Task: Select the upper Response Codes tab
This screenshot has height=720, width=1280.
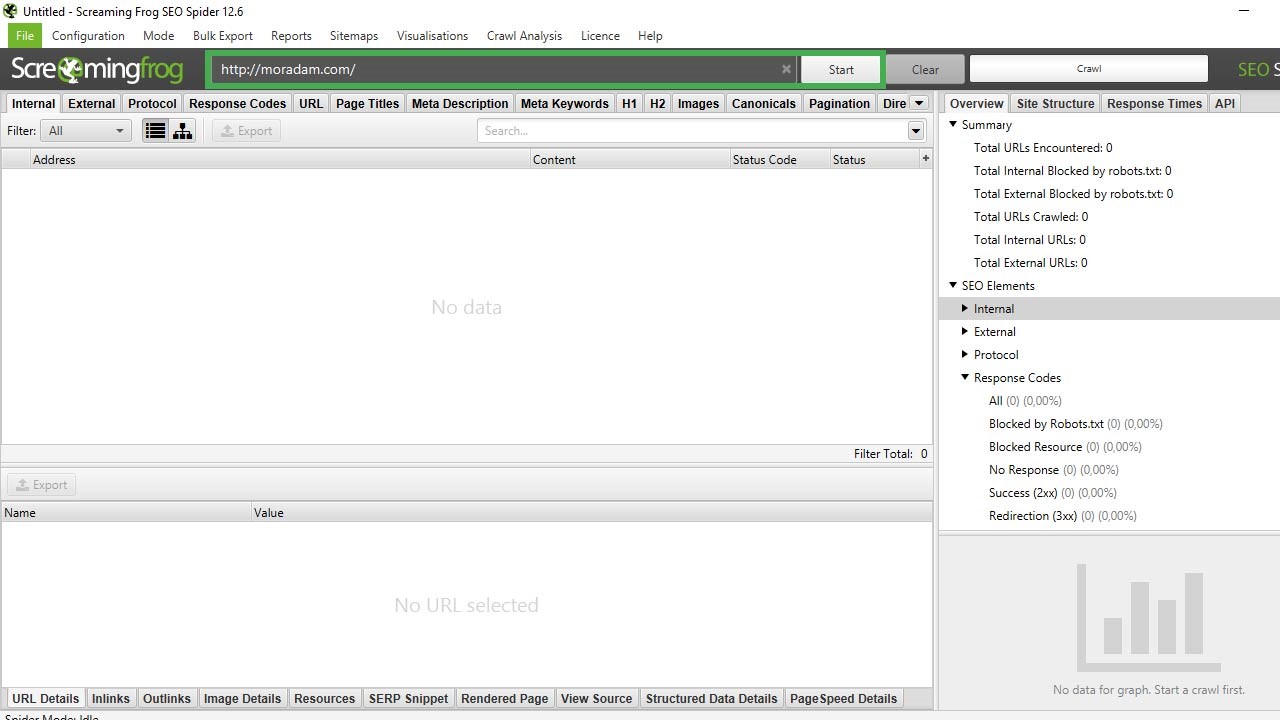Action: 237,103
